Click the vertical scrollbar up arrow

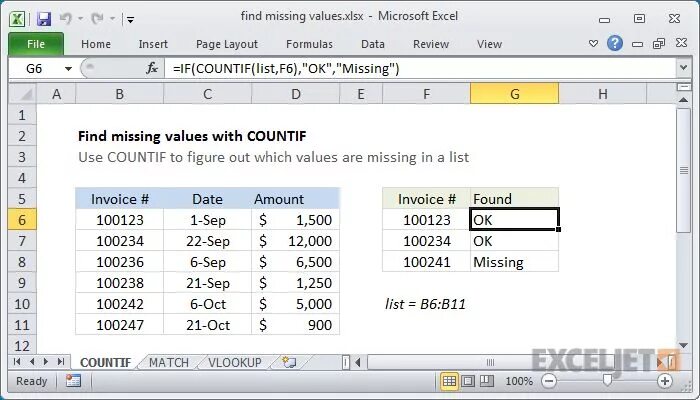(x=683, y=100)
